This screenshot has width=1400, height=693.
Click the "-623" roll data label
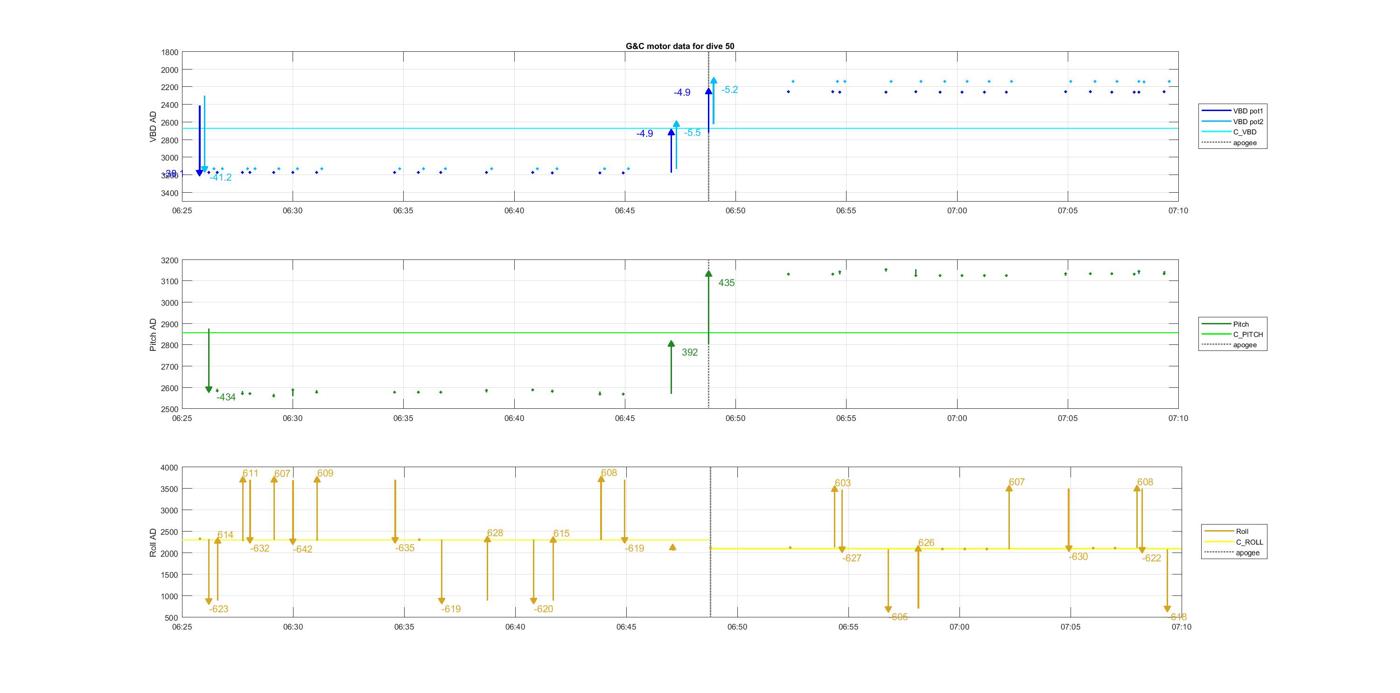[219, 610]
